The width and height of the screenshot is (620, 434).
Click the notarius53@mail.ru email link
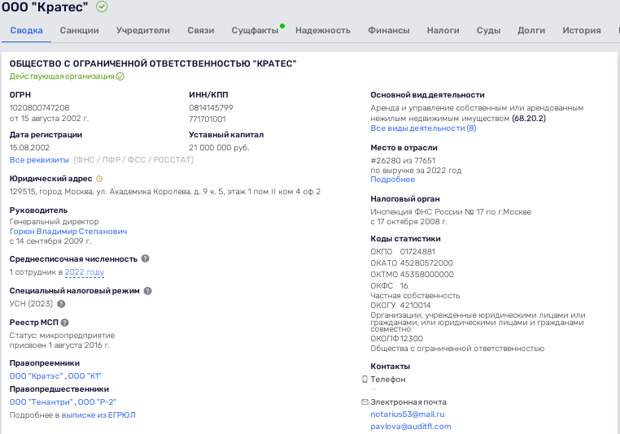pyautogui.click(x=407, y=414)
